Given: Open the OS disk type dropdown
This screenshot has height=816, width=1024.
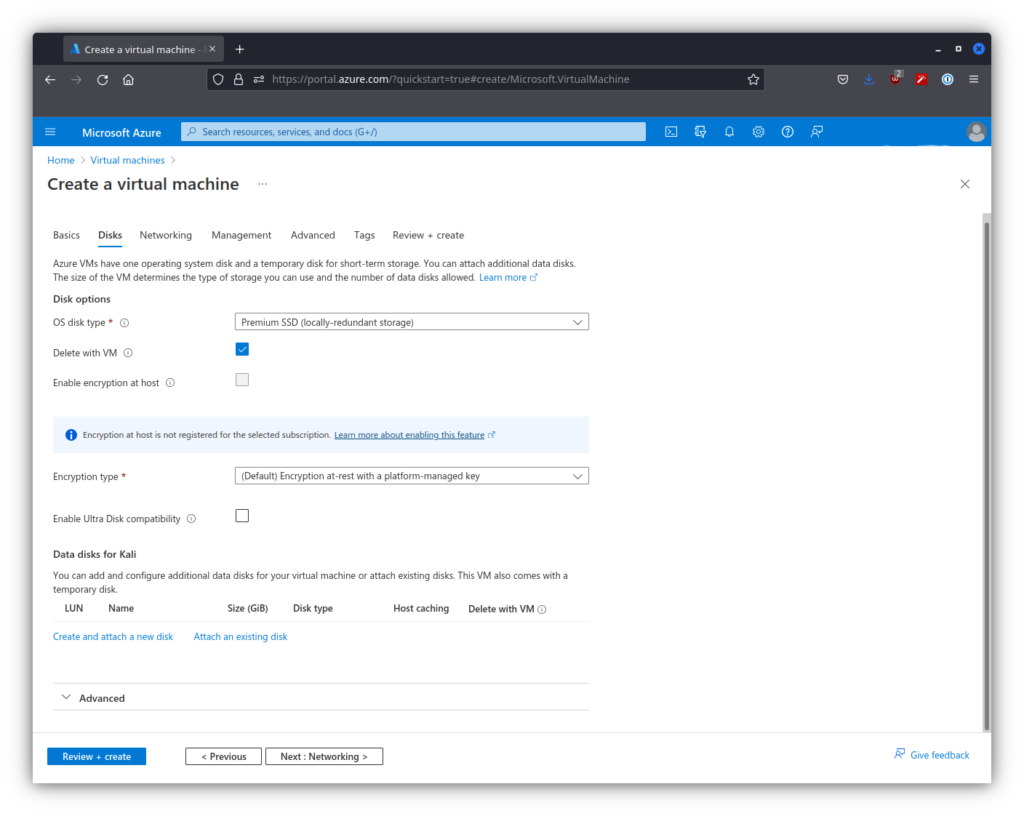Looking at the screenshot, I should [410, 322].
